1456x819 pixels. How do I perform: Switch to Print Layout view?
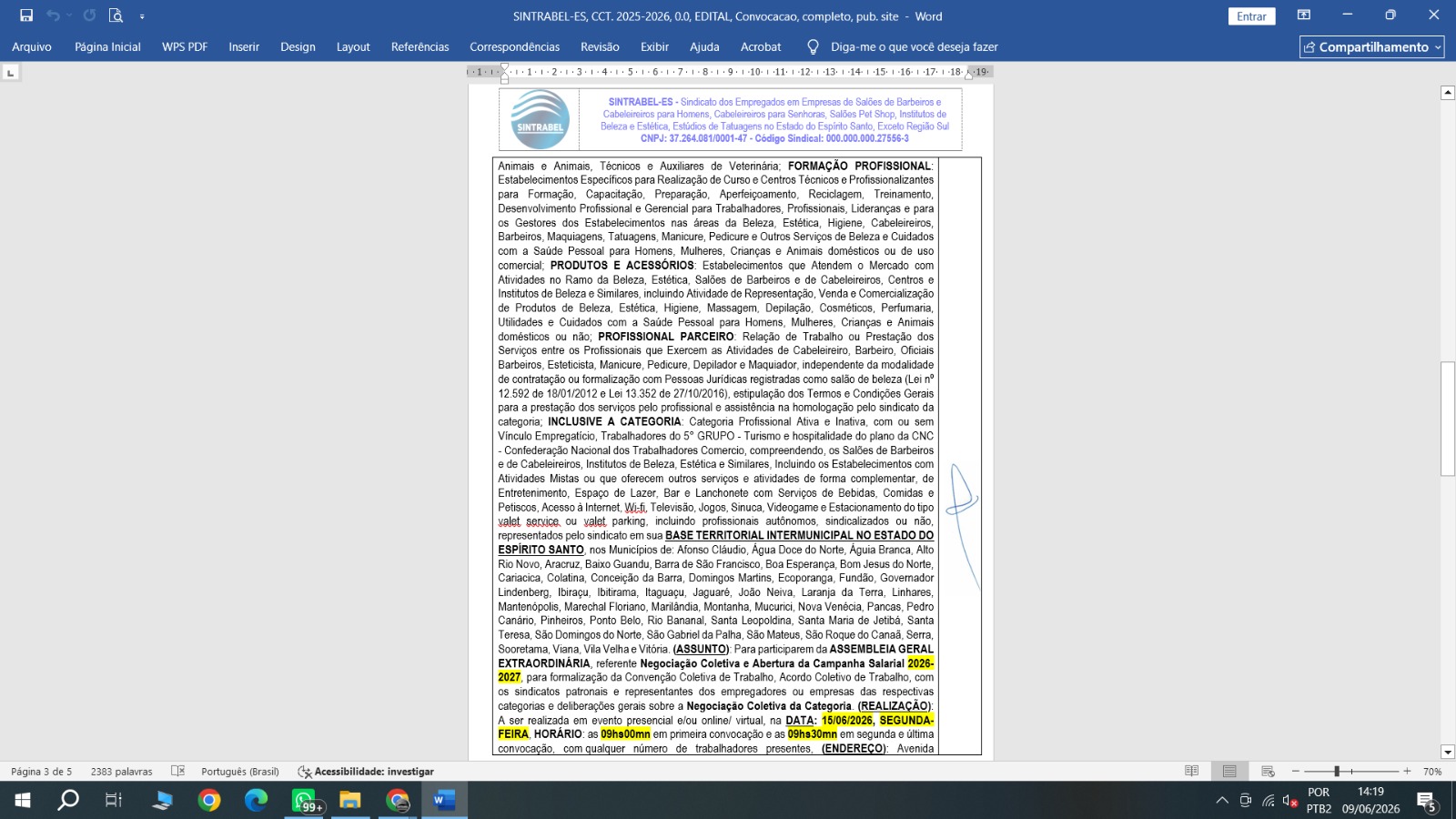coord(1229,772)
